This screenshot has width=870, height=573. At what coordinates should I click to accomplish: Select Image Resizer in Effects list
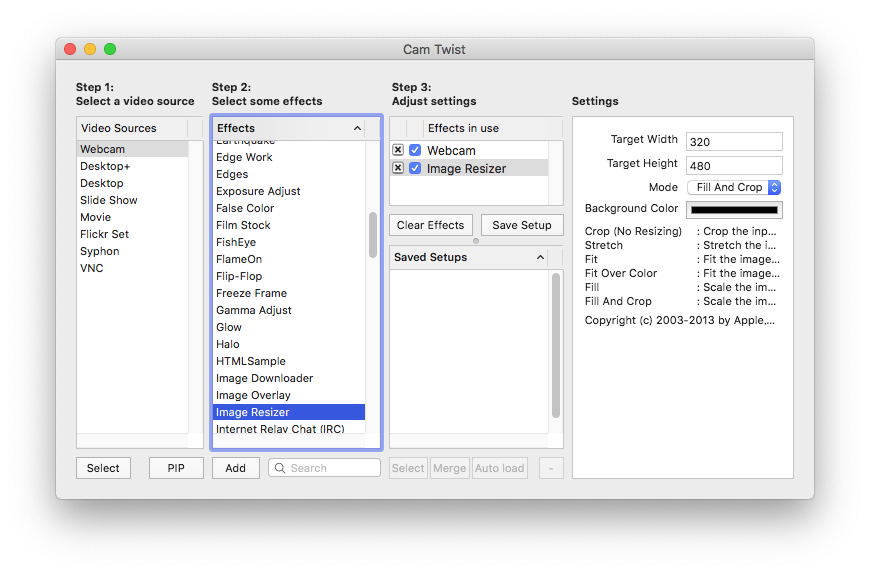(289, 412)
